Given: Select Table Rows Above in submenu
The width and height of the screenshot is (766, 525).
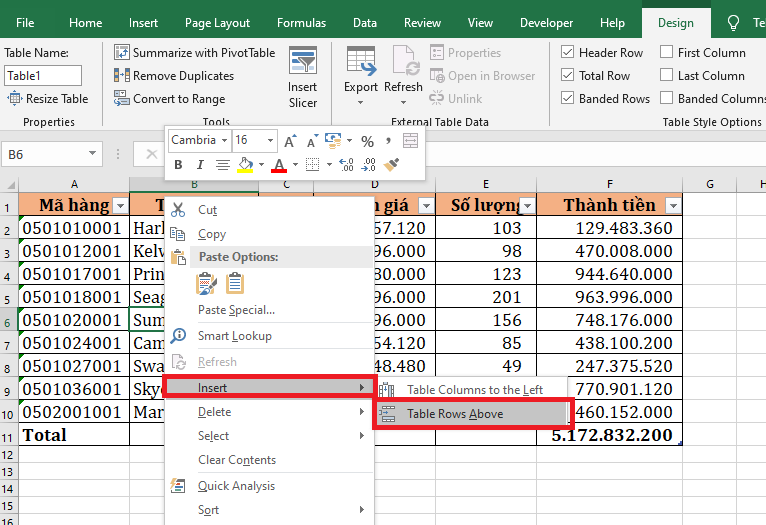Looking at the screenshot, I should point(455,414).
